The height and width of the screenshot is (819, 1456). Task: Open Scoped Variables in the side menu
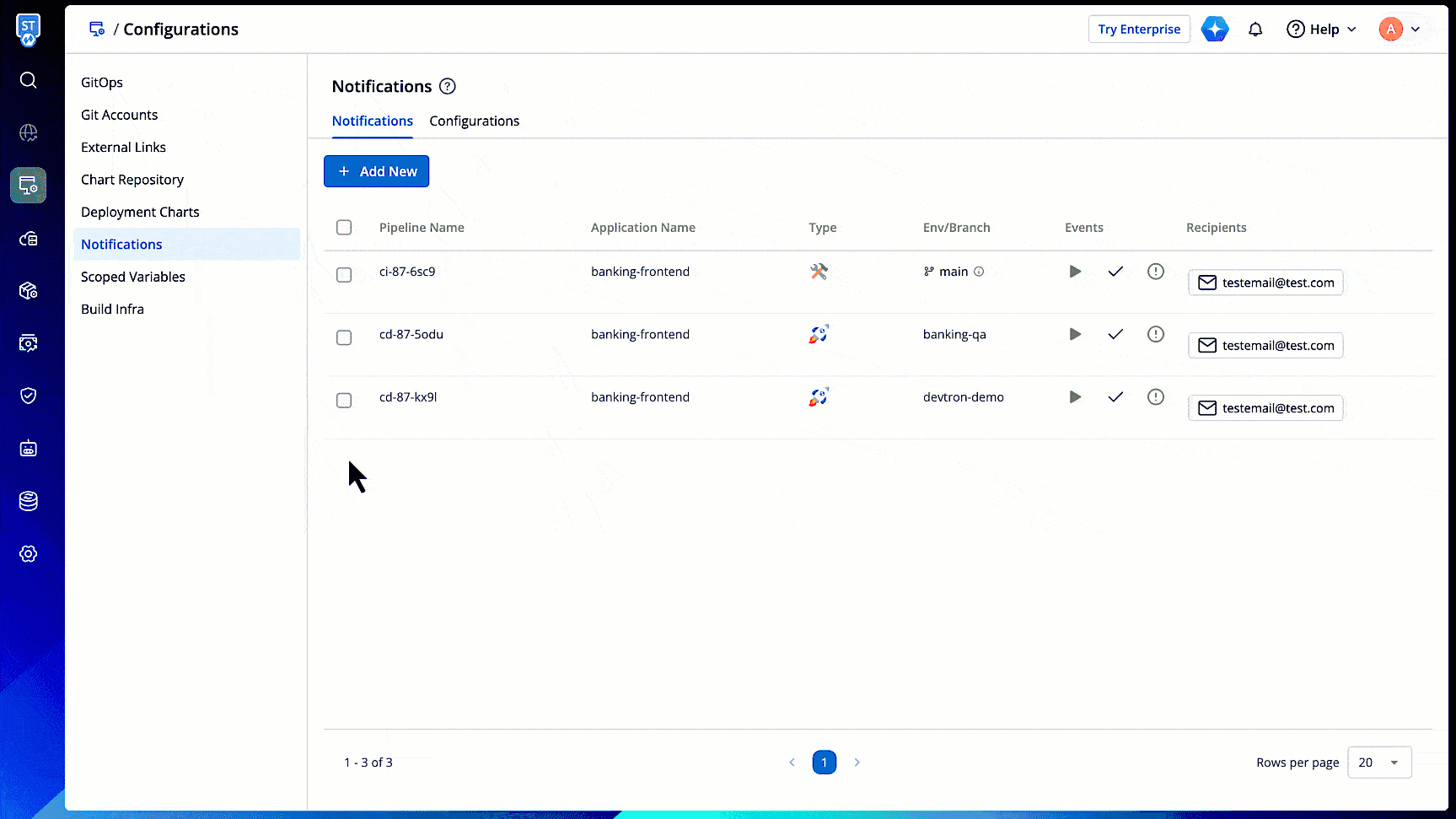[133, 277]
